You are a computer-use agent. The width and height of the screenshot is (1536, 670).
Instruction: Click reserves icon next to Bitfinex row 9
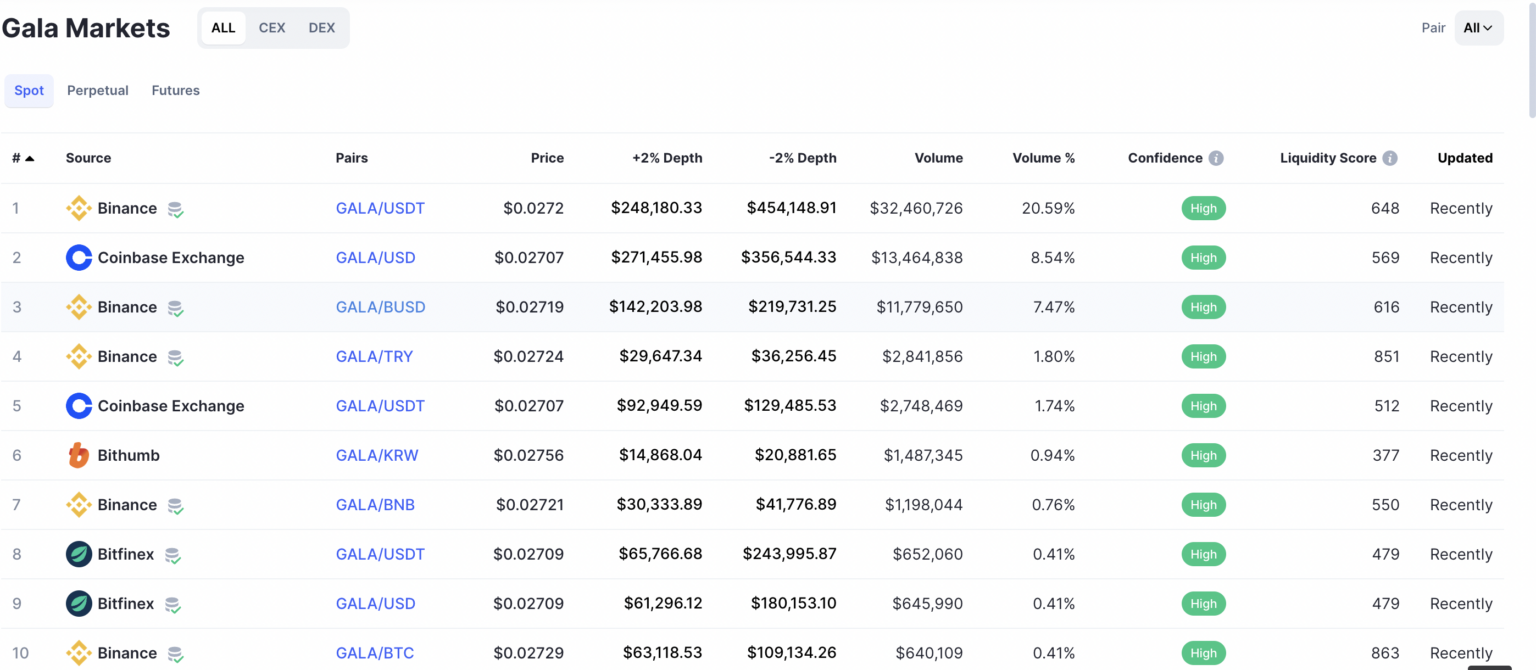tap(173, 604)
